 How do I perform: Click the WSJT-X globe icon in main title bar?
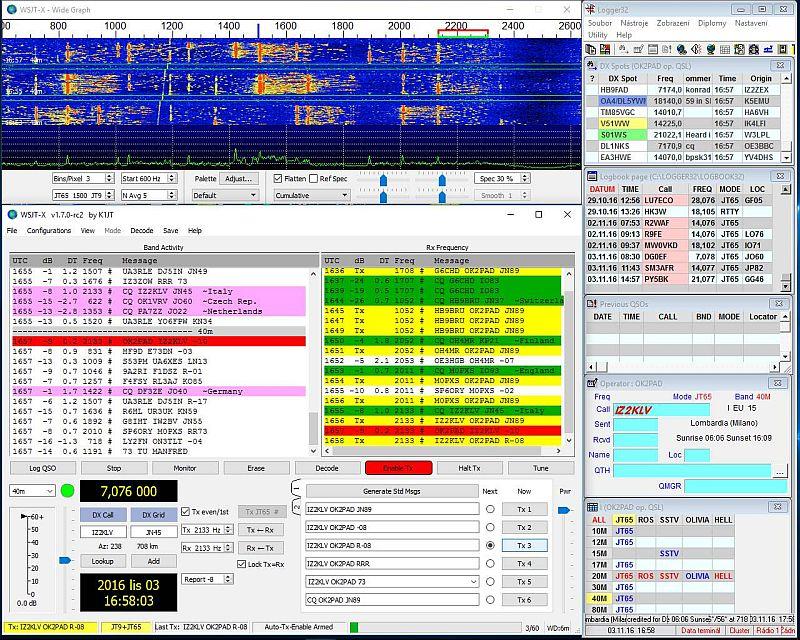(x=12, y=214)
